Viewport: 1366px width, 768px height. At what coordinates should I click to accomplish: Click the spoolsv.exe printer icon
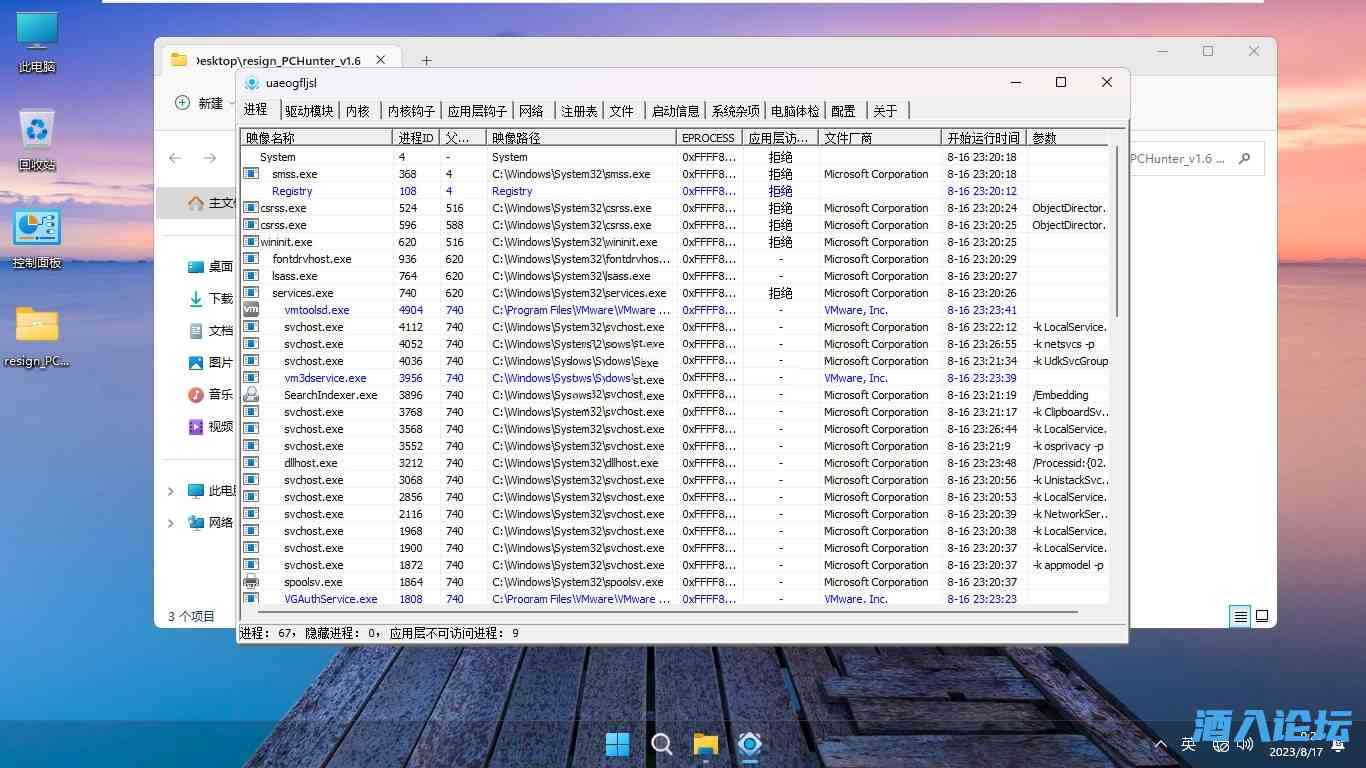[251, 582]
